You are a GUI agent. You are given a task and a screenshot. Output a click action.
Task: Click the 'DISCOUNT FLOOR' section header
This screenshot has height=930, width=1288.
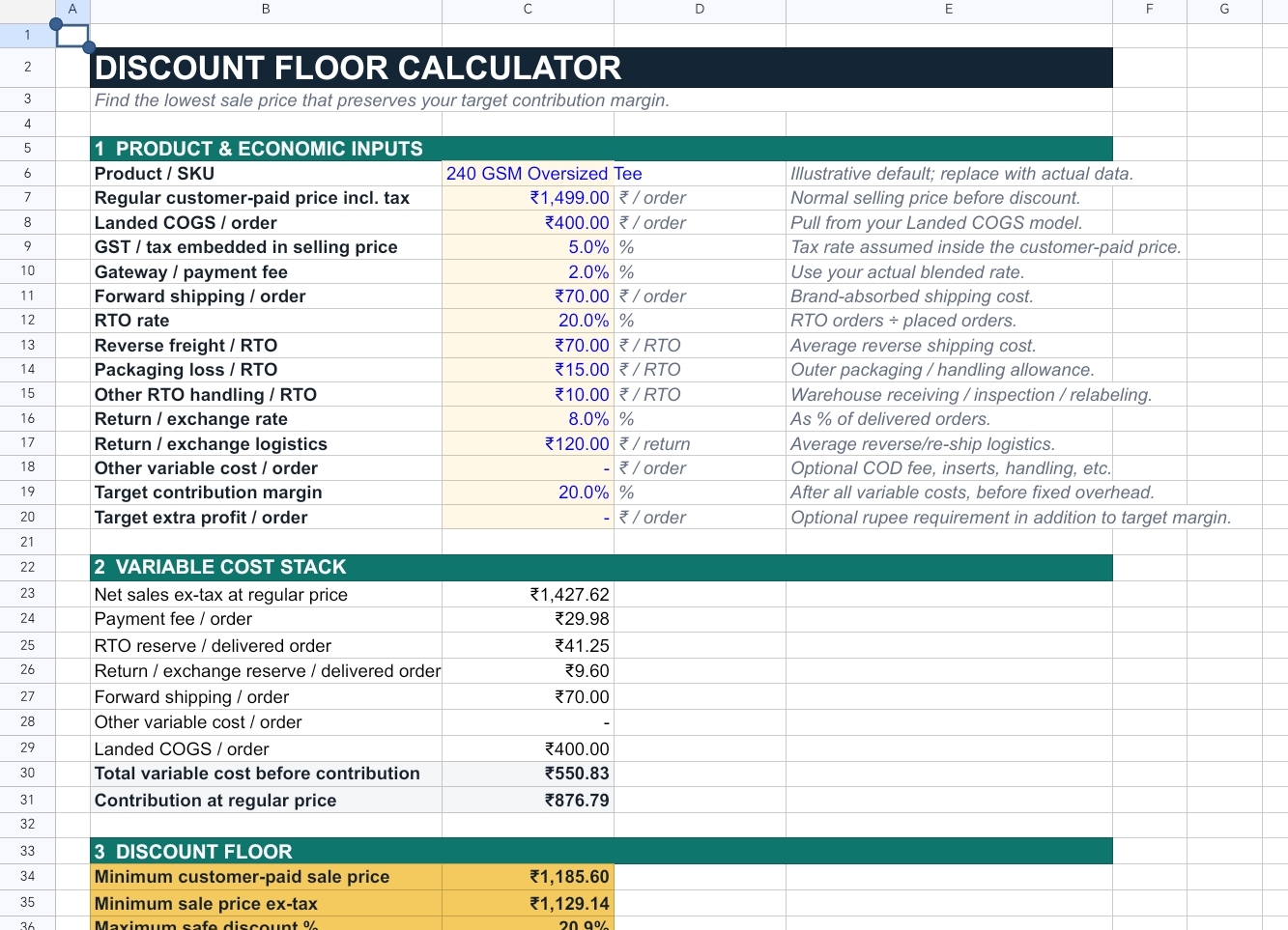pyautogui.click(x=601, y=852)
